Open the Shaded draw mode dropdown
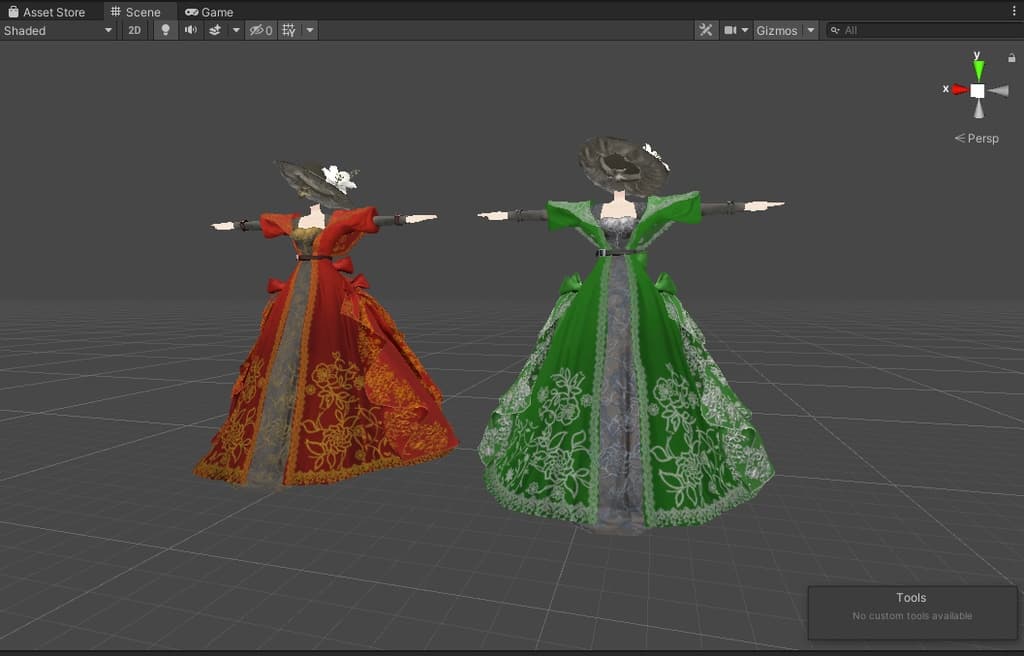 pyautogui.click(x=58, y=30)
